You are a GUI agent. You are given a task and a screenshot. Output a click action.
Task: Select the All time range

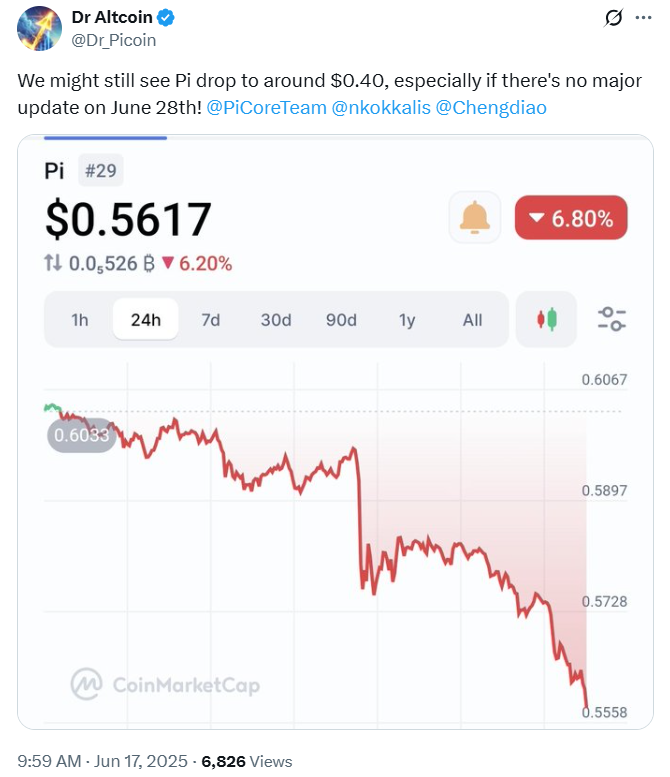point(472,320)
